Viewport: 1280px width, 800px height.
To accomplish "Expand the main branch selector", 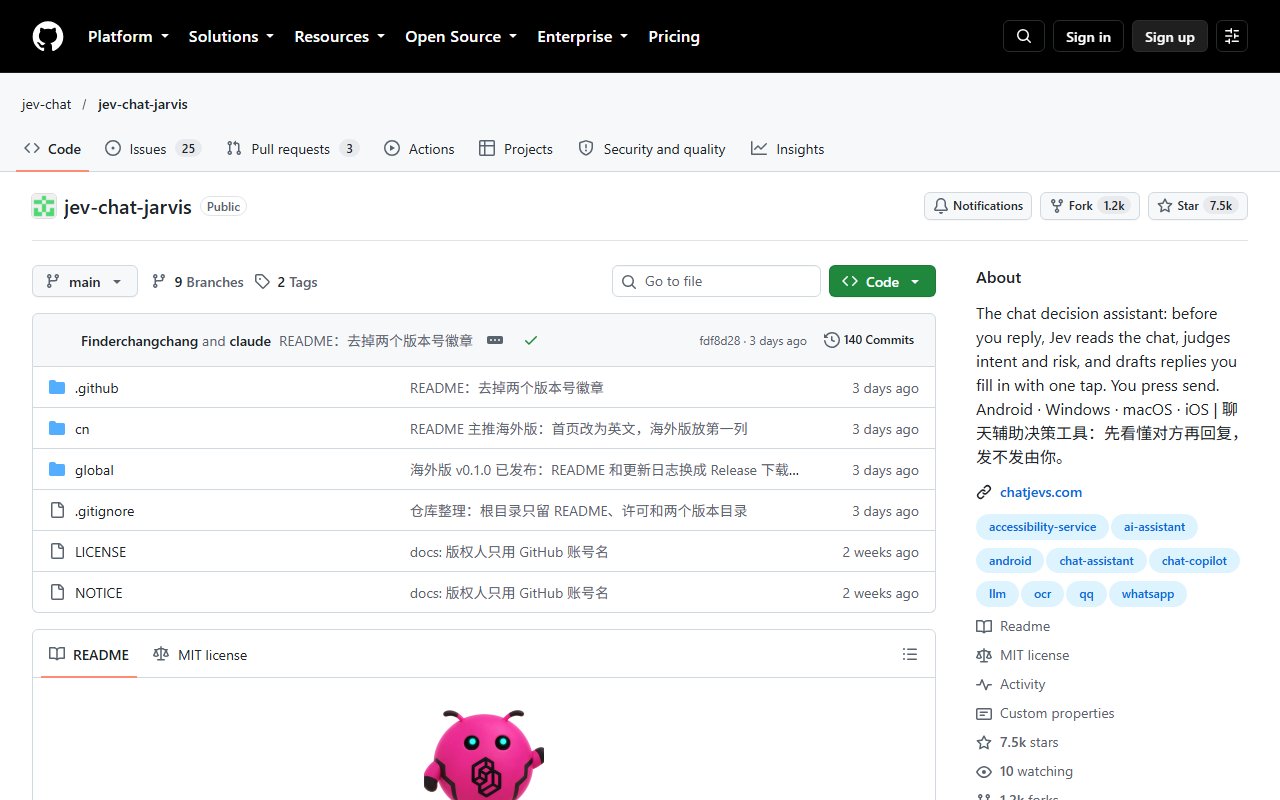I will [84, 282].
